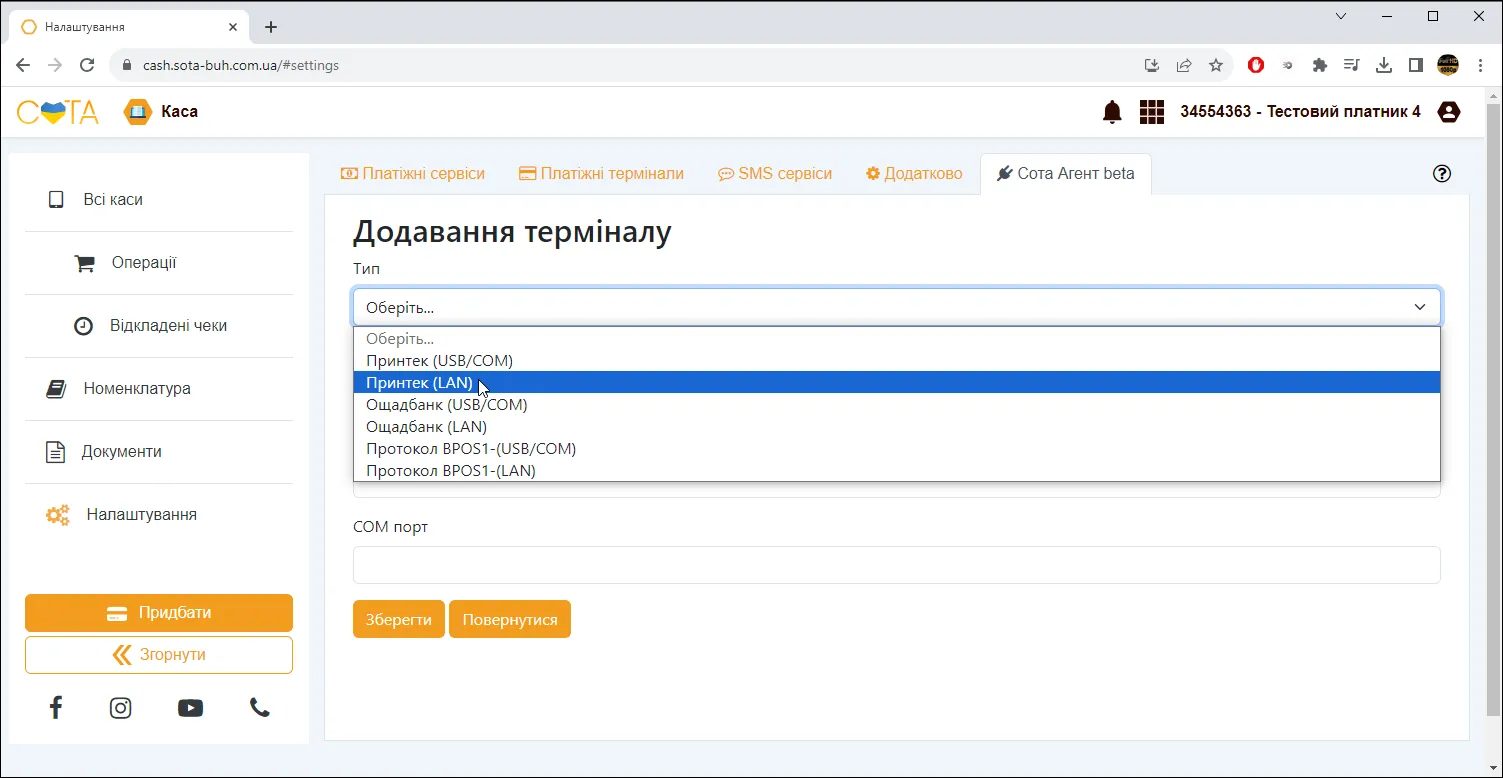Viewport: 1503px width, 778px height.
Task: Open the browser downloads icon
Action: [1384, 65]
